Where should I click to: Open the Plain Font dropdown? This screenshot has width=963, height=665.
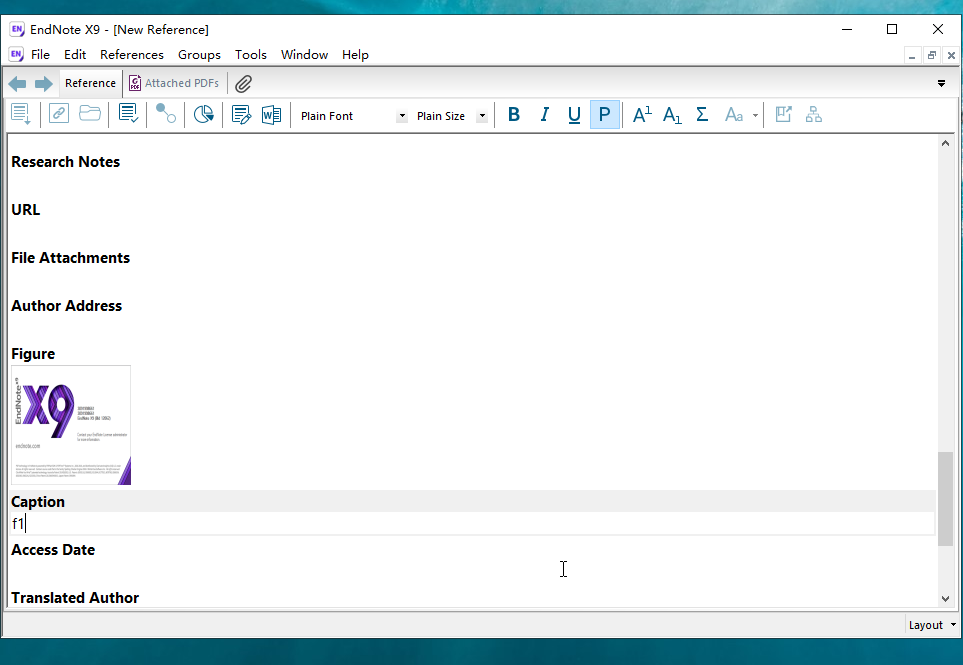(x=402, y=116)
